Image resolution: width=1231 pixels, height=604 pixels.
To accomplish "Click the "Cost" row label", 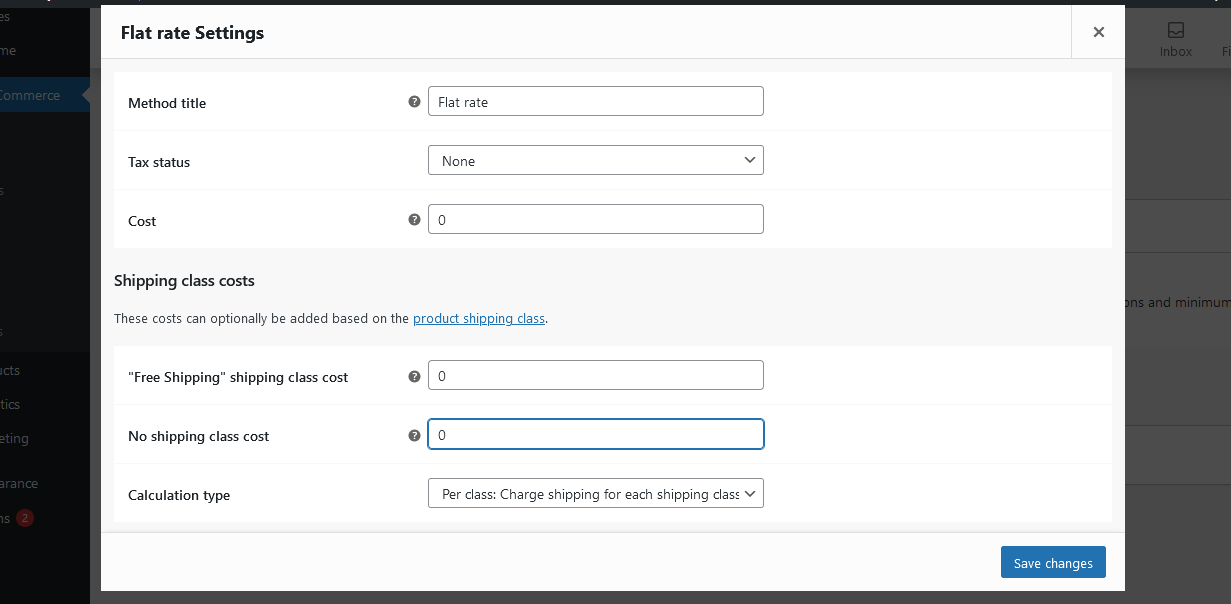I will click(x=142, y=221).
